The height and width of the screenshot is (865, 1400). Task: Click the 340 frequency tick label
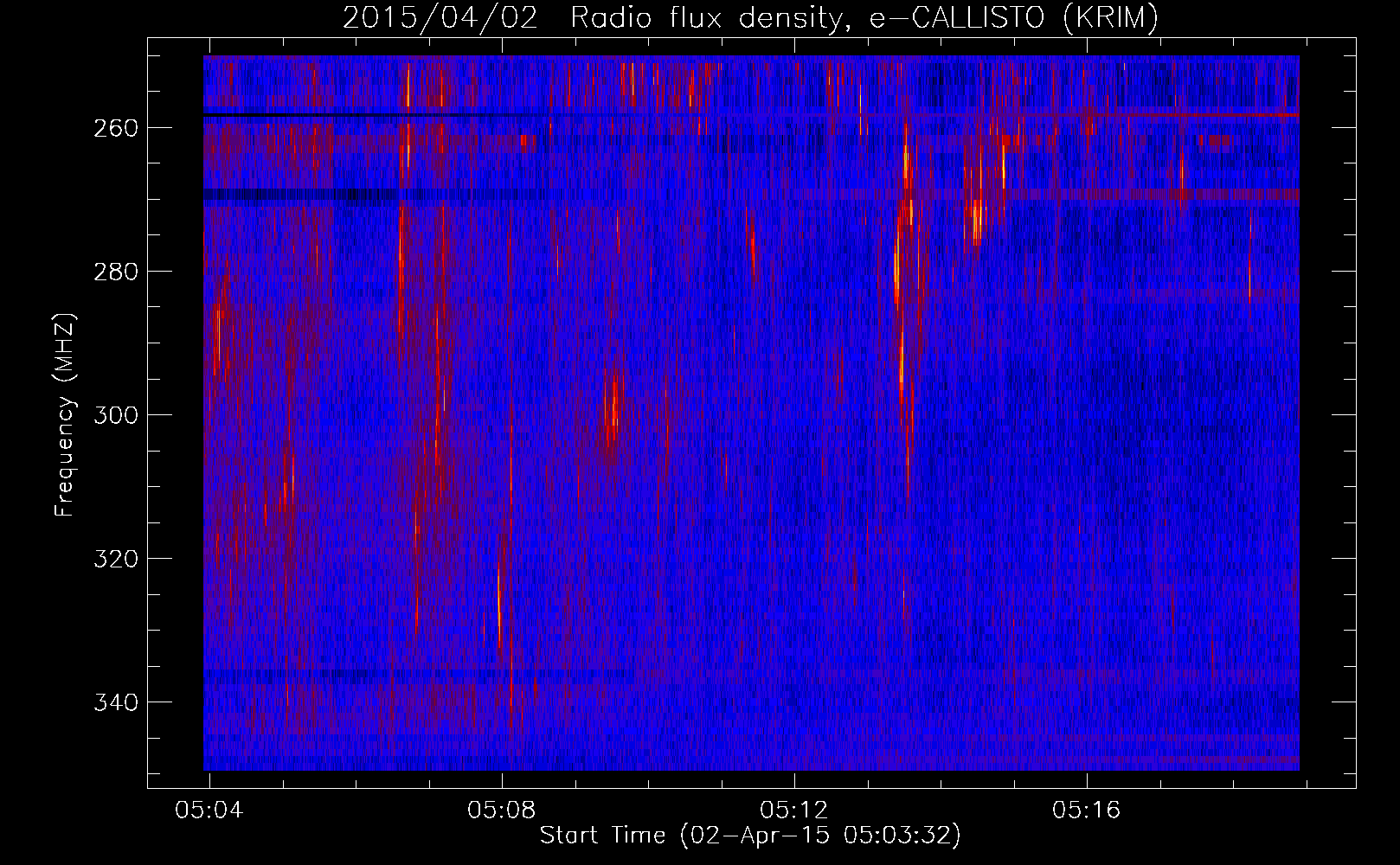(116, 702)
